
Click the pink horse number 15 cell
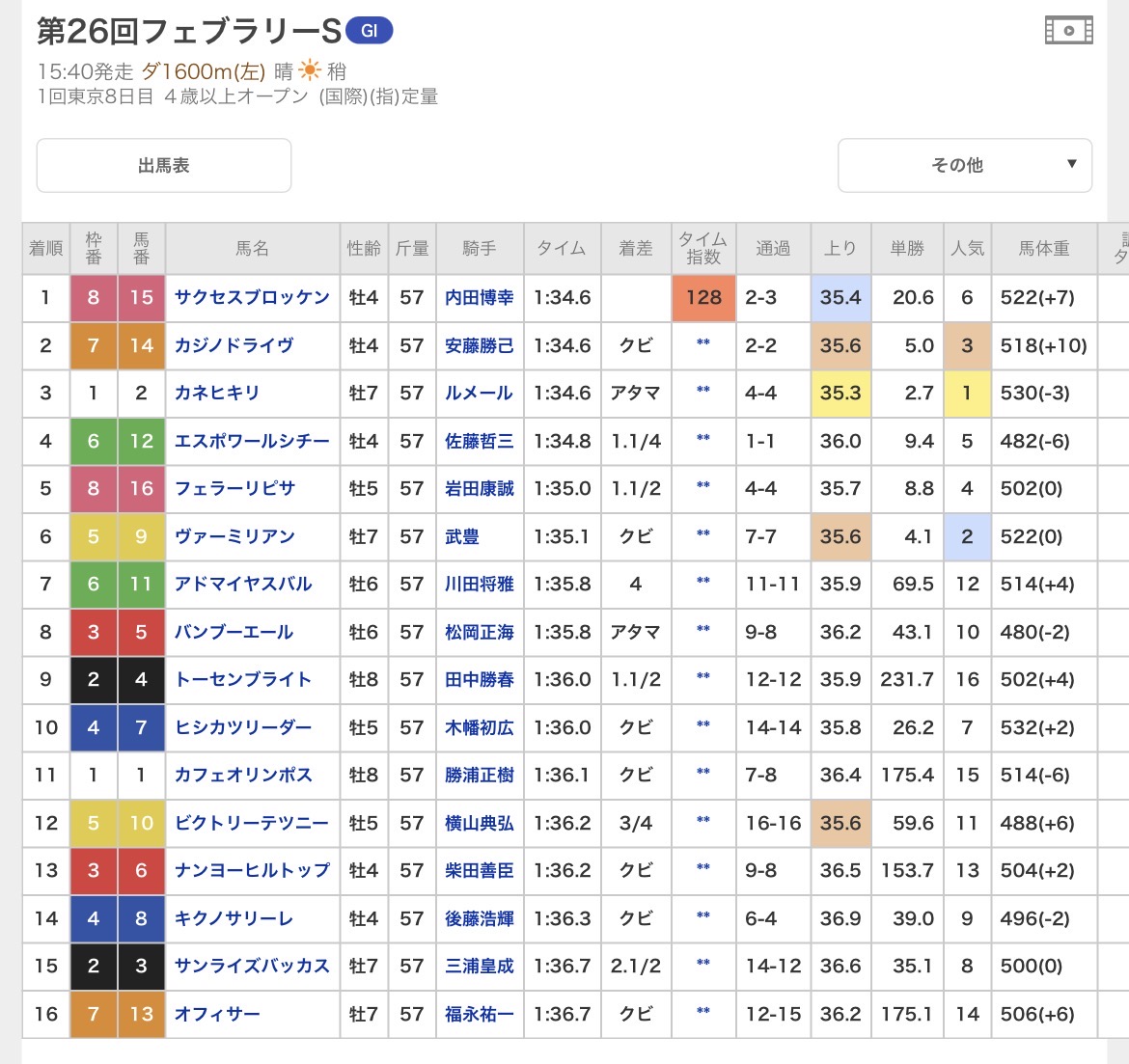pyautogui.click(x=141, y=297)
